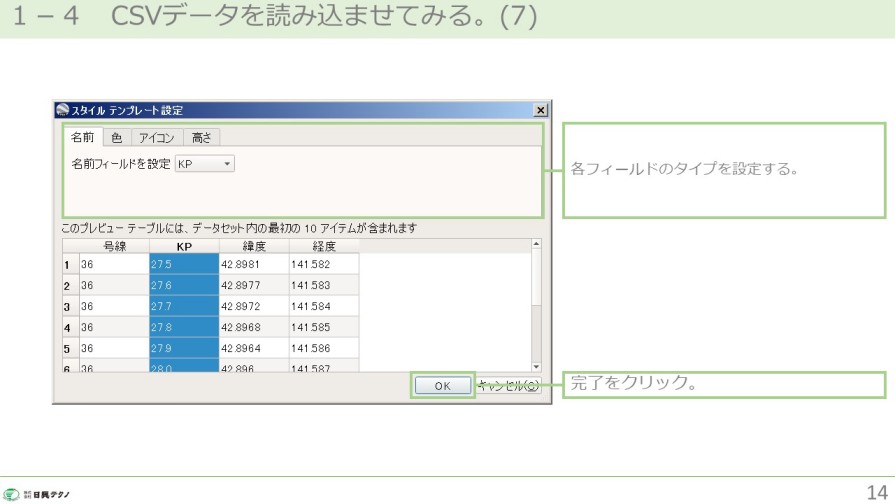Click the 号線 column header
The height and width of the screenshot is (504, 895).
tap(114, 246)
